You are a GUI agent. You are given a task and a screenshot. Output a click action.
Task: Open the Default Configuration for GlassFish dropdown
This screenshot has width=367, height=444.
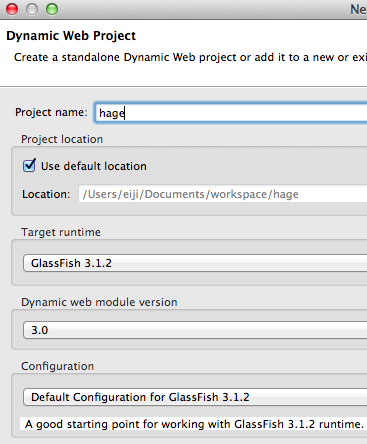point(195,397)
